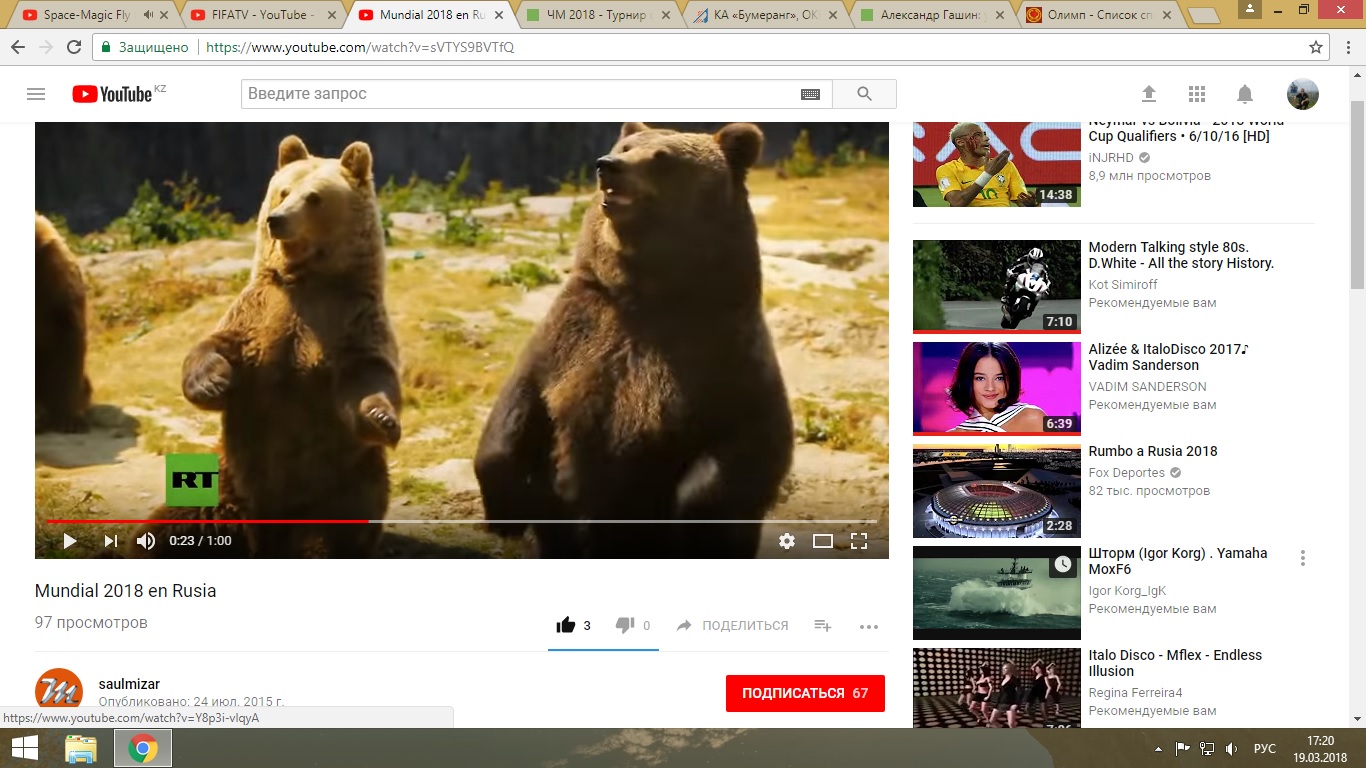The width and height of the screenshot is (1366, 768).
Task: Switch the player to fullscreen
Action: coord(859,541)
